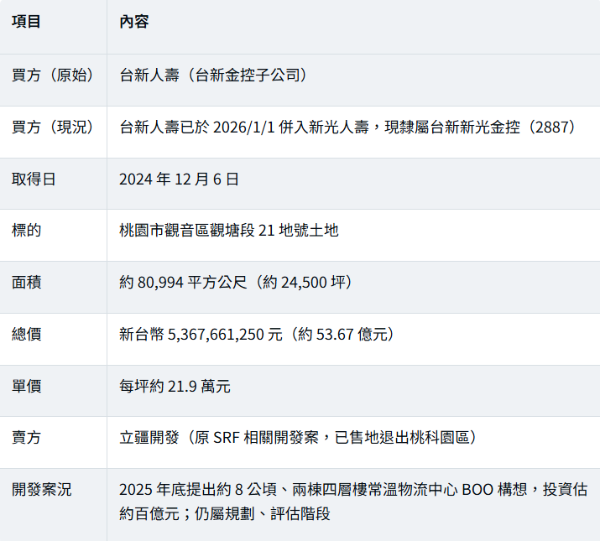
Task: Click the 內容 column header
Action: [134, 21]
